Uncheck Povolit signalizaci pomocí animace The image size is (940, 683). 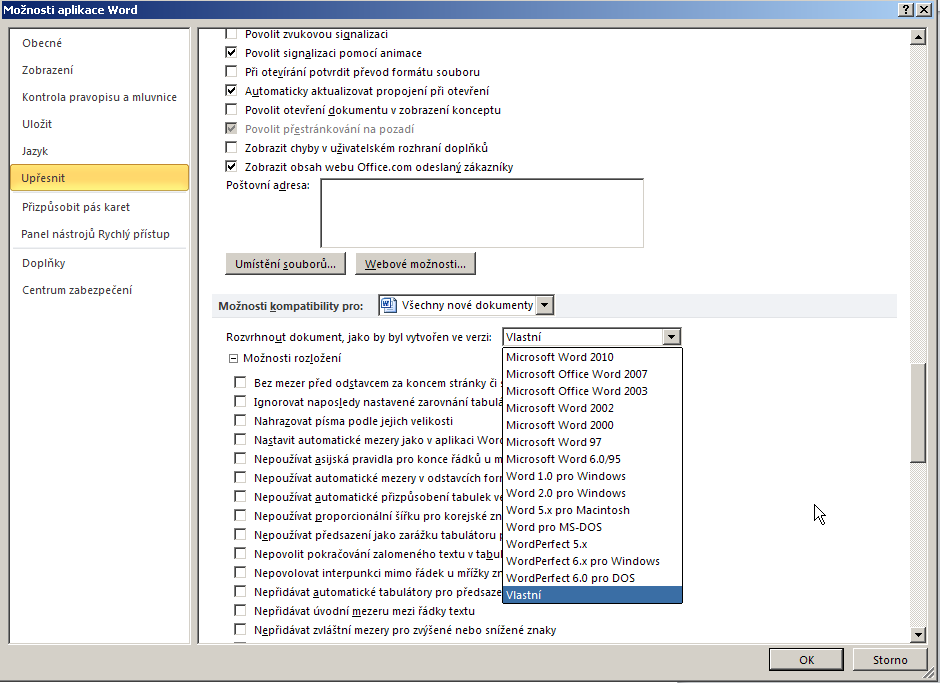(x=231, y=53)
